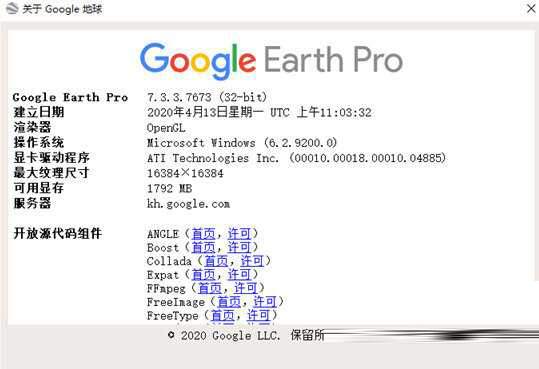Select version text 7.3.3.7673 (32-bit)
539x369 pixels.
(207, 97)
